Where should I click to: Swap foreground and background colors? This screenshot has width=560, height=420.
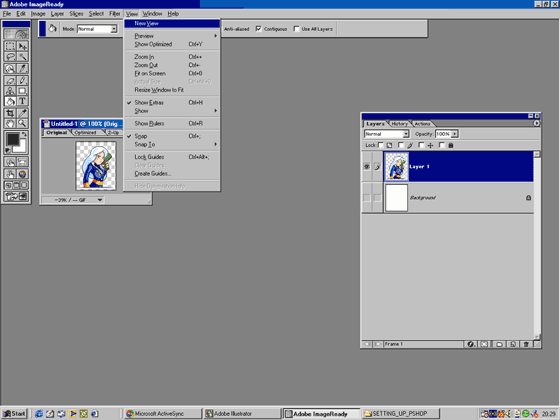[24, 134]
